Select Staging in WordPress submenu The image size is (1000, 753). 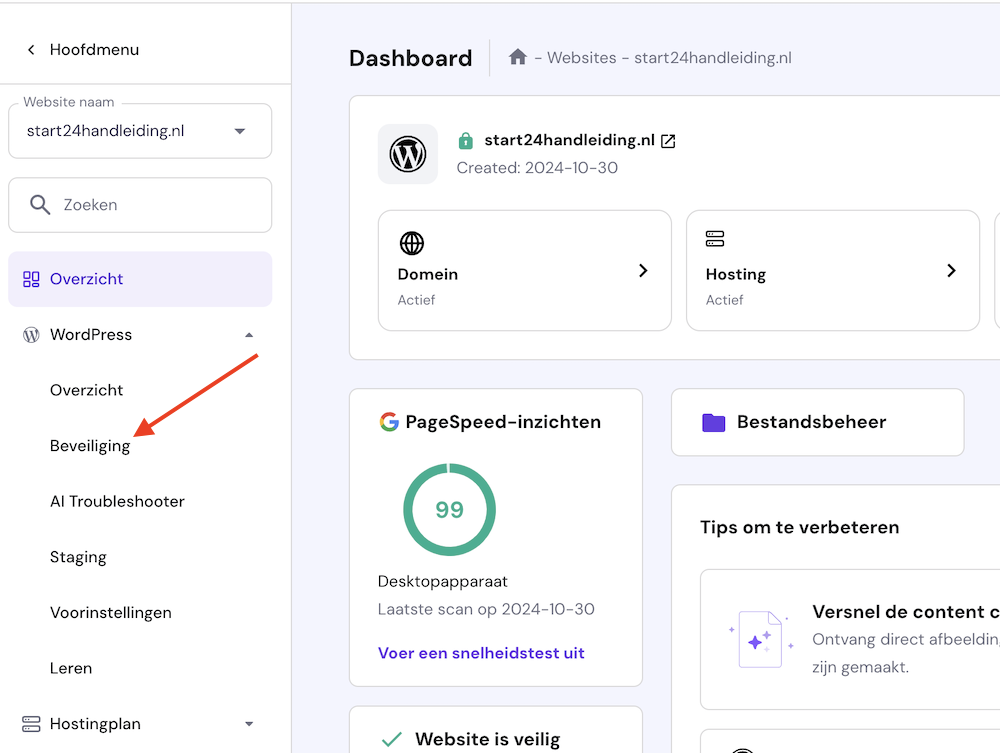78,557
